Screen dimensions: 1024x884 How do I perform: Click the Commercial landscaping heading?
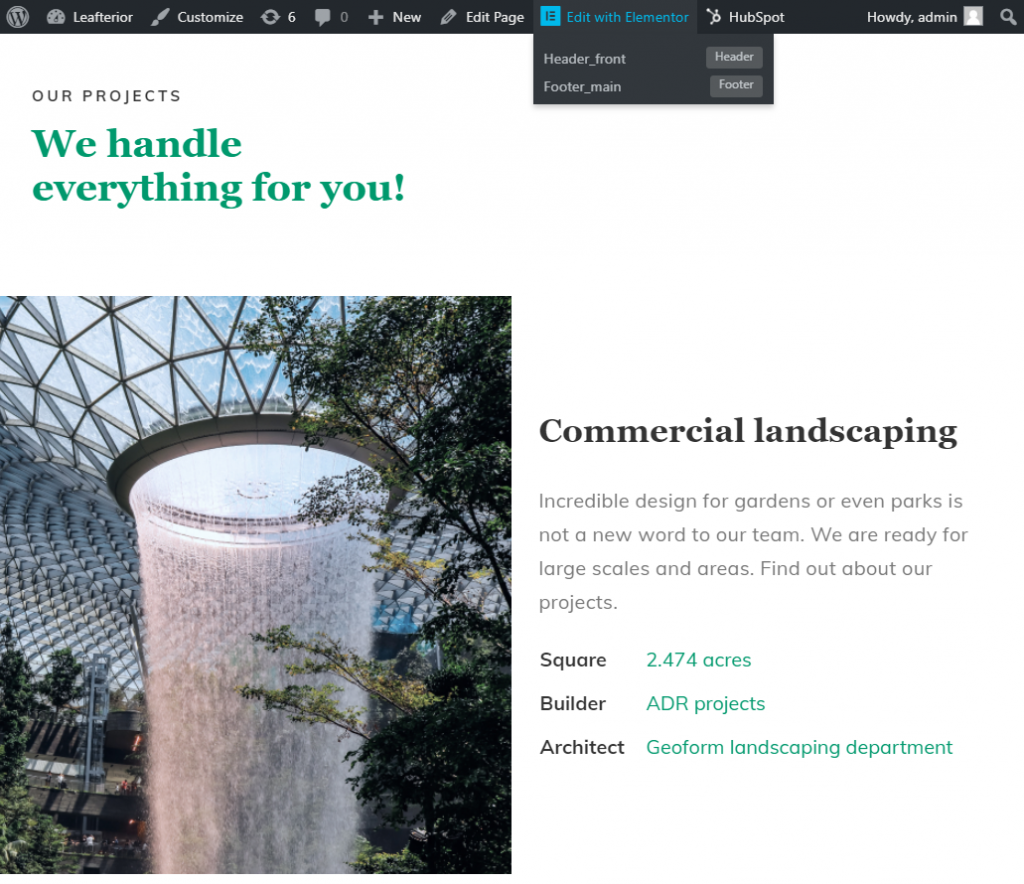[x=747, y=431]
